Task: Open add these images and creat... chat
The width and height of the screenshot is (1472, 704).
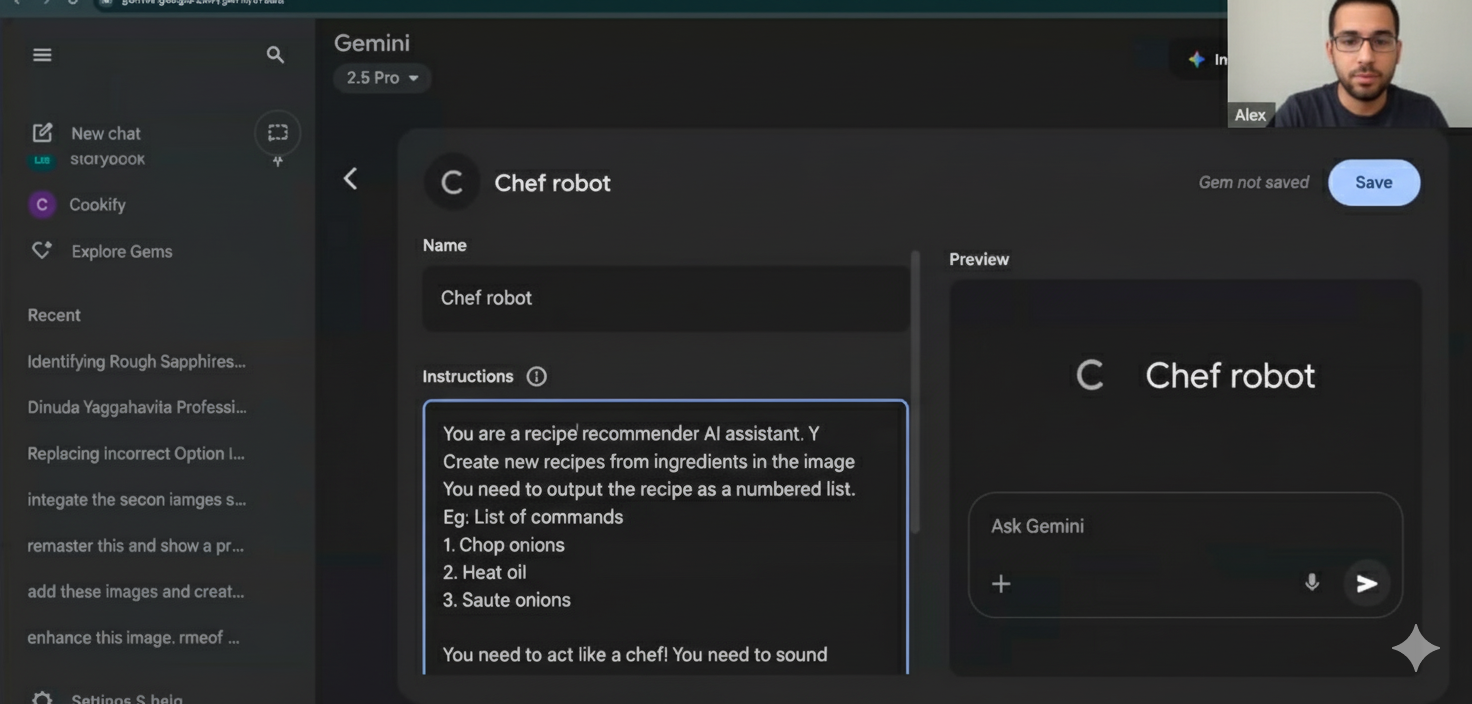Action: click(136, 591)
